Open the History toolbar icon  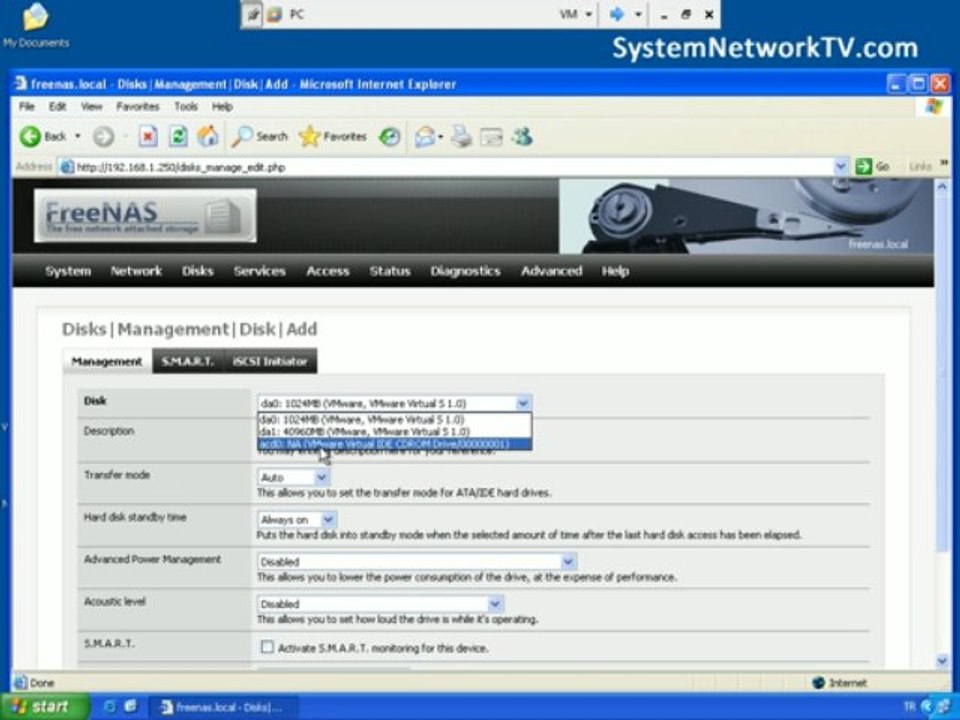click(x=389, y=137)
